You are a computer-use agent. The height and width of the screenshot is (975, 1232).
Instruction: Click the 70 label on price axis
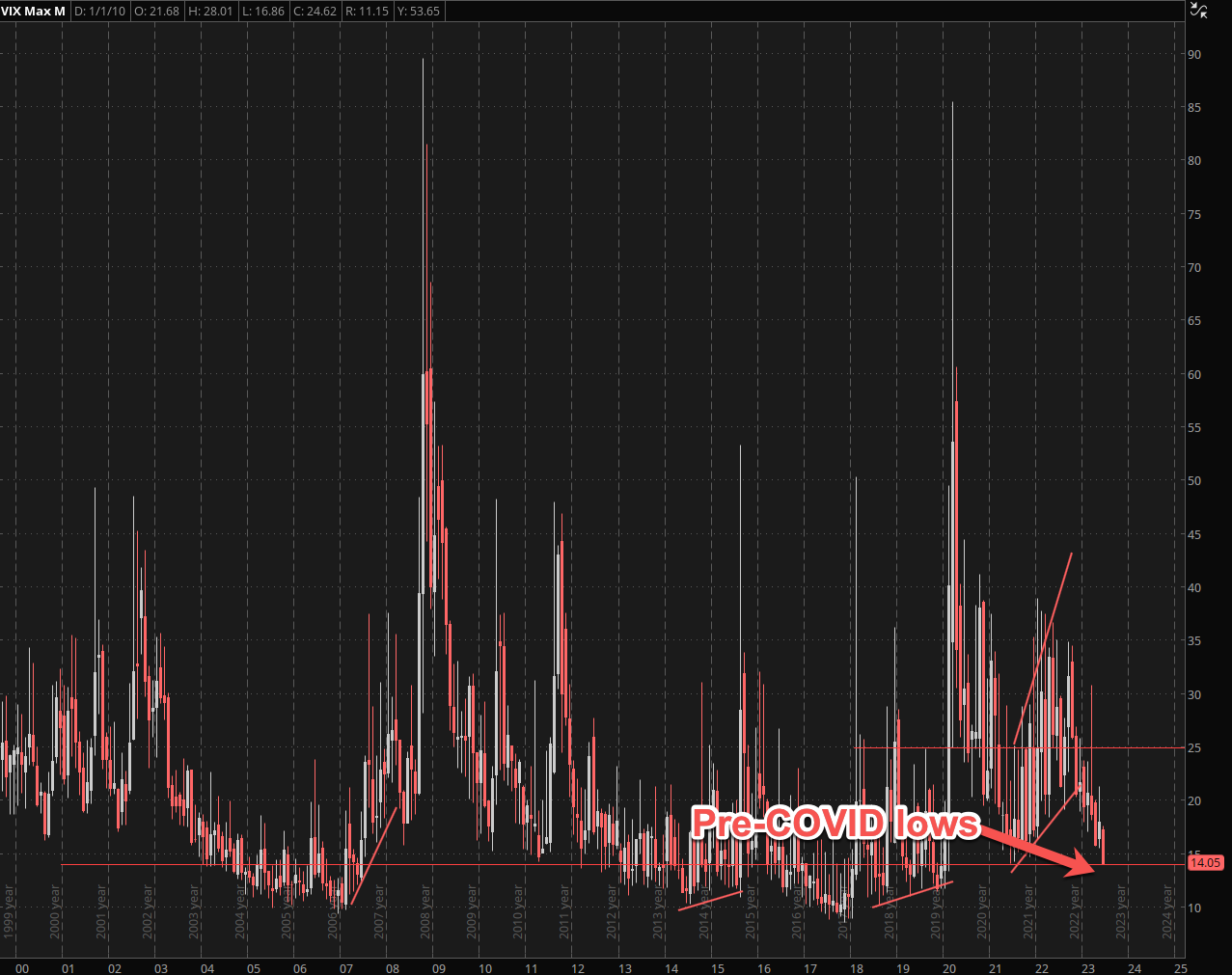[1194, 267]
